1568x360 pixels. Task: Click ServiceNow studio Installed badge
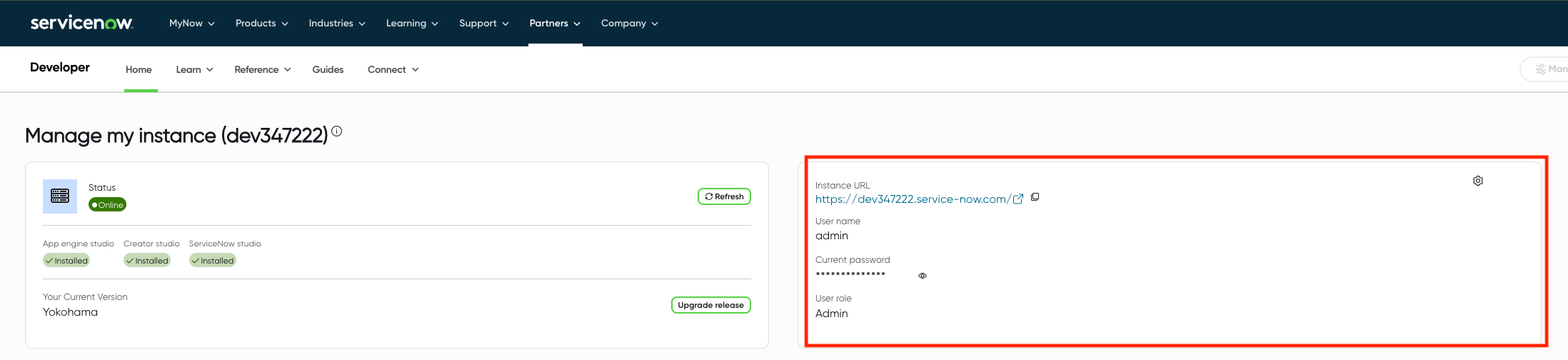[213, 261]
